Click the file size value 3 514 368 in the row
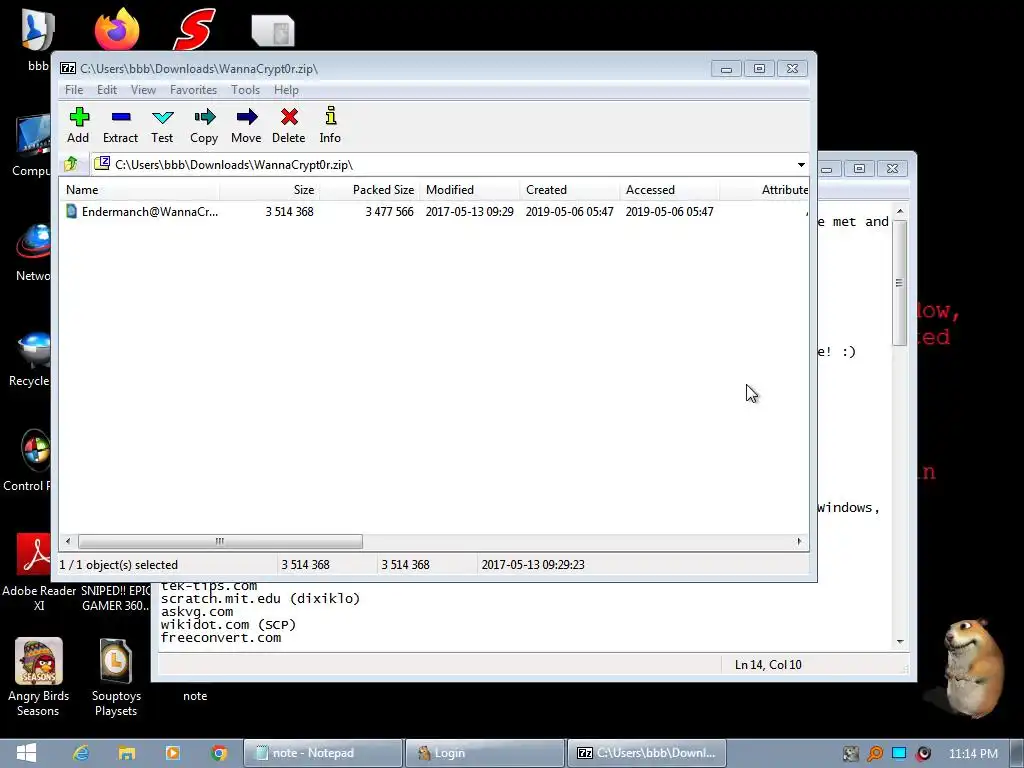 [289, 212]
